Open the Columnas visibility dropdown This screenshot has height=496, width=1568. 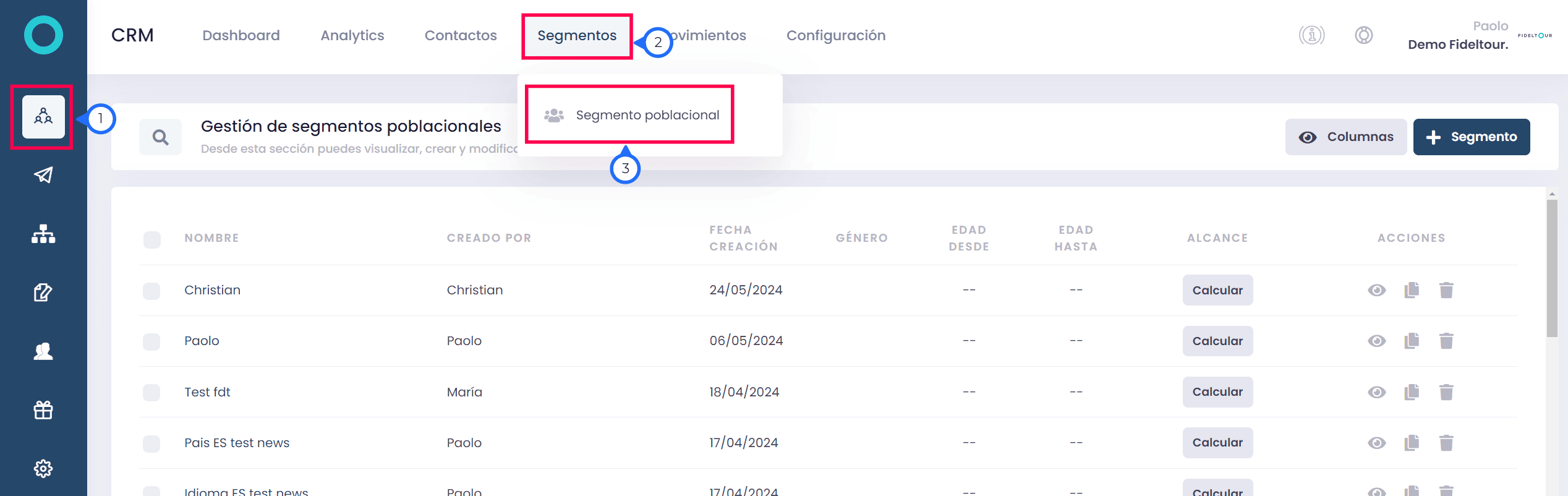[x=1346, y=137]
